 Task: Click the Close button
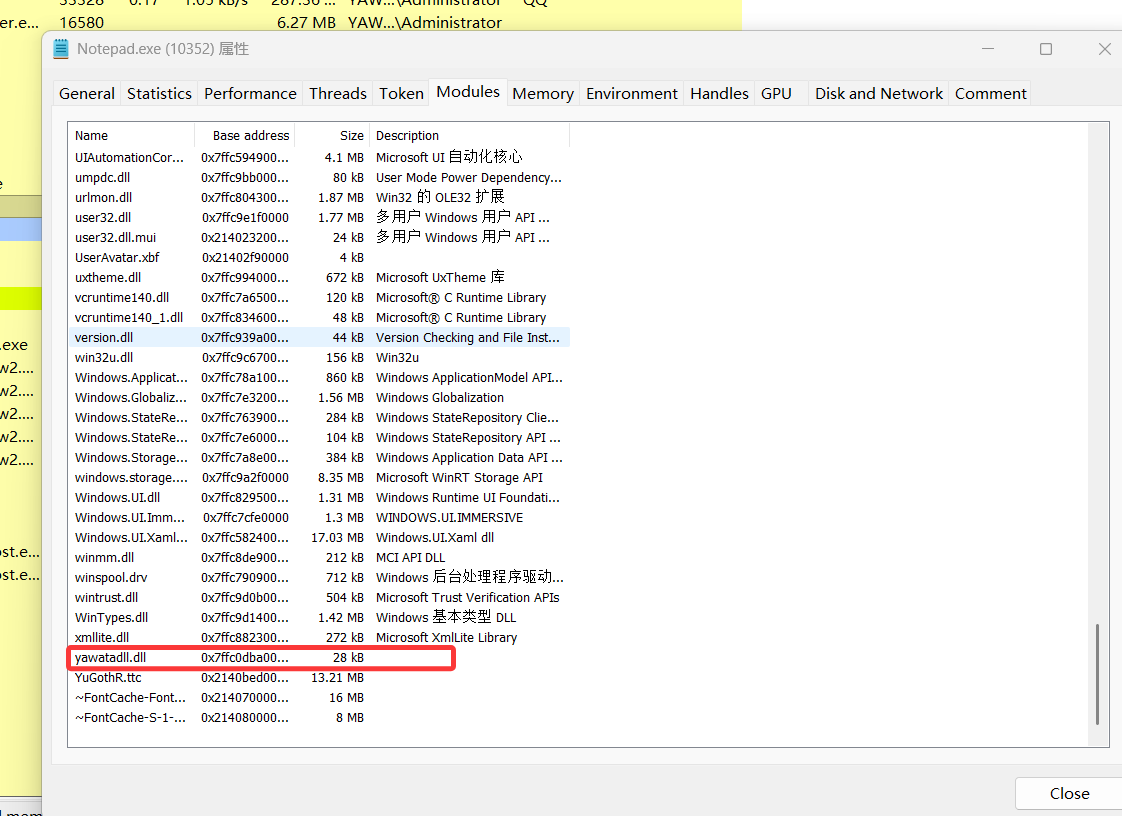1069,793
